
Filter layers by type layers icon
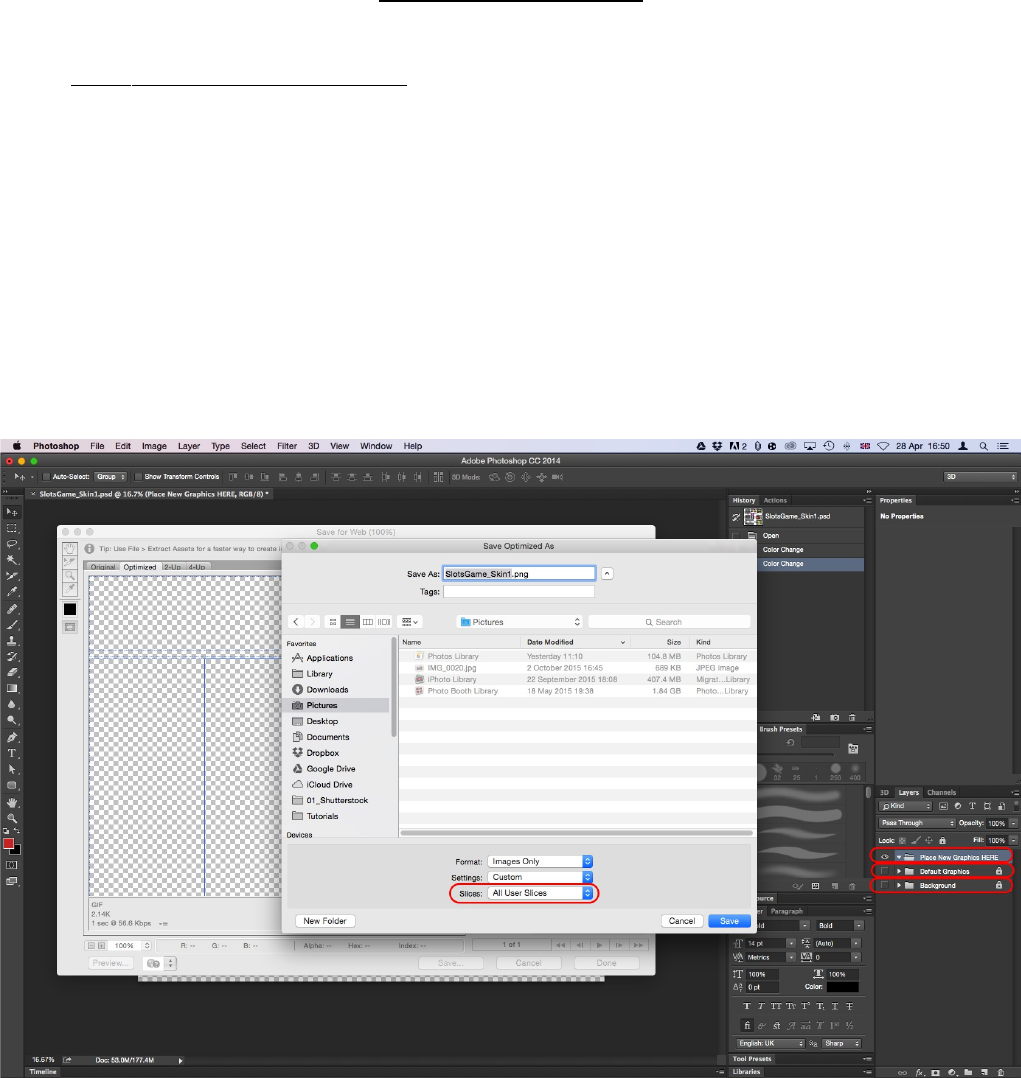[x=972, y=806]
